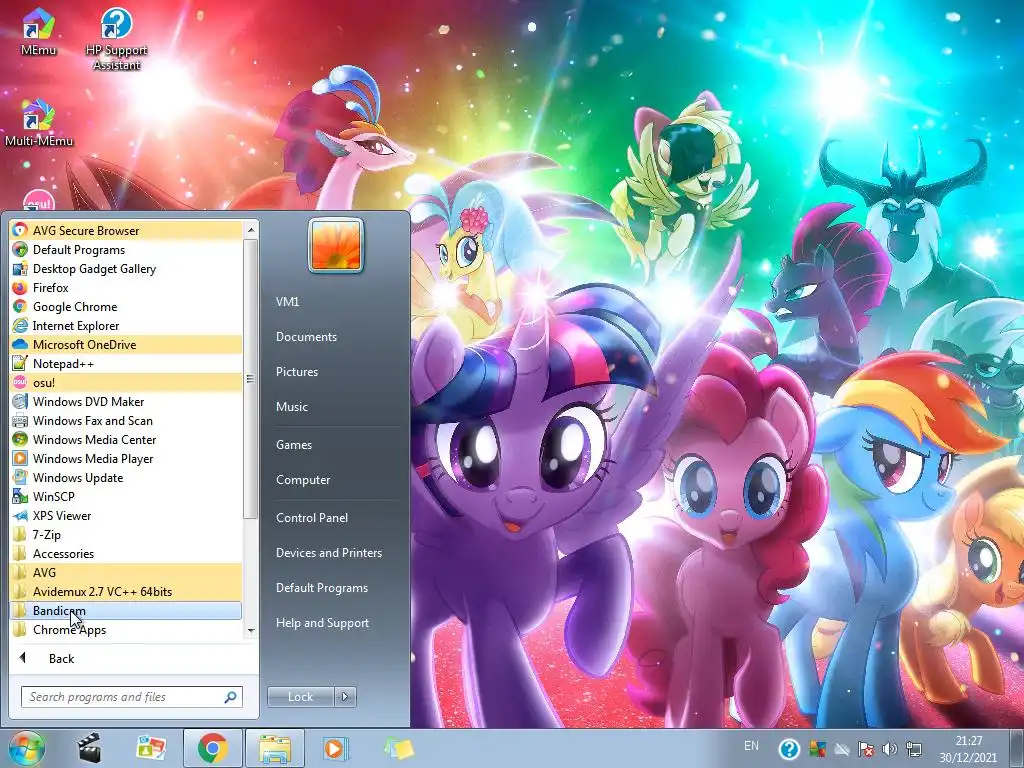Open Documents from the Start menu
The width and height of the screenshot is (1024, 768).
[306, 337]
